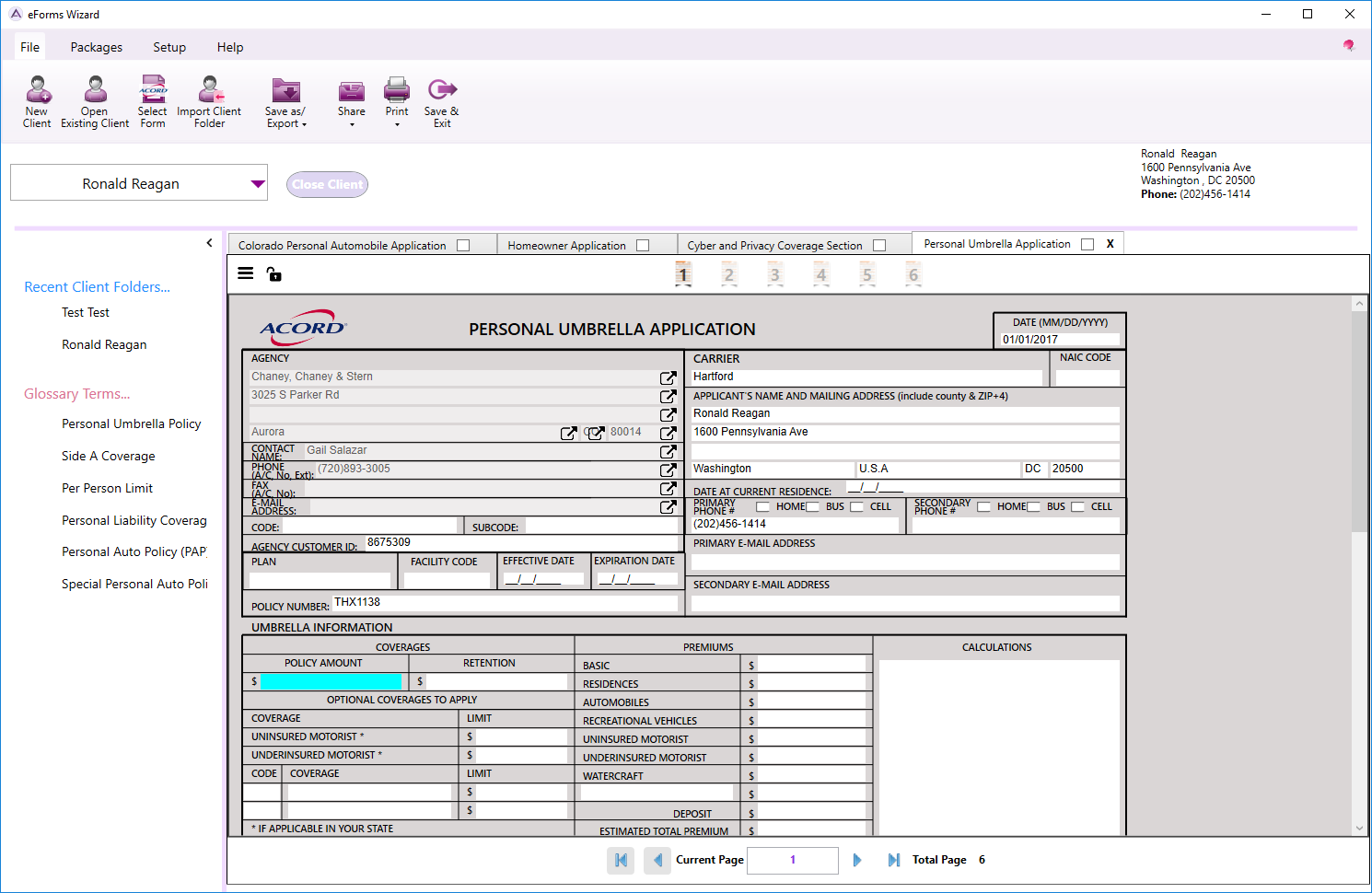Click the Import Client Folder icon
This screenshot has width=1372, height=893.
(211, 89)
